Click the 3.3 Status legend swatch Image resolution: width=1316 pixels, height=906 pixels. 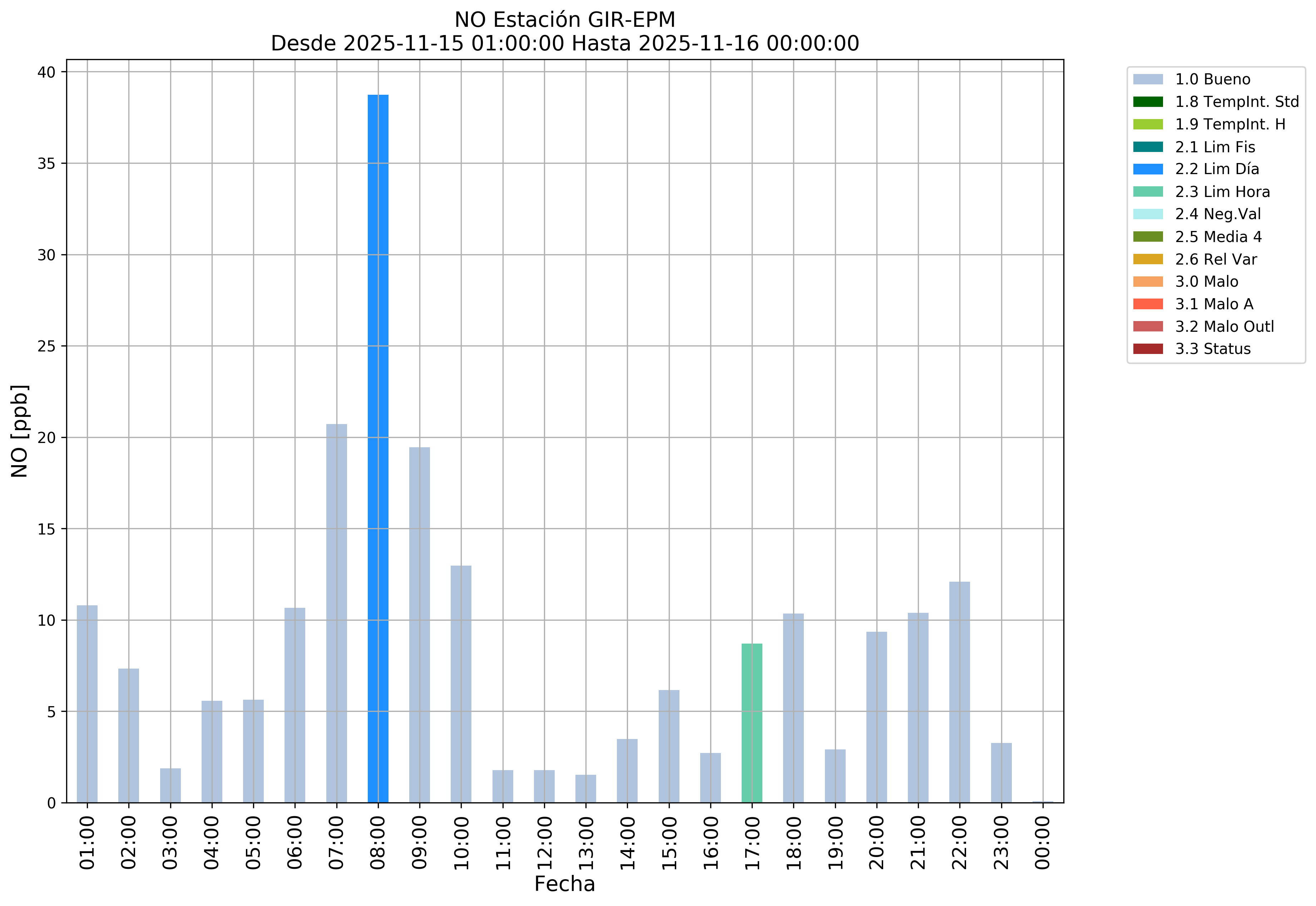point(1147,349)
